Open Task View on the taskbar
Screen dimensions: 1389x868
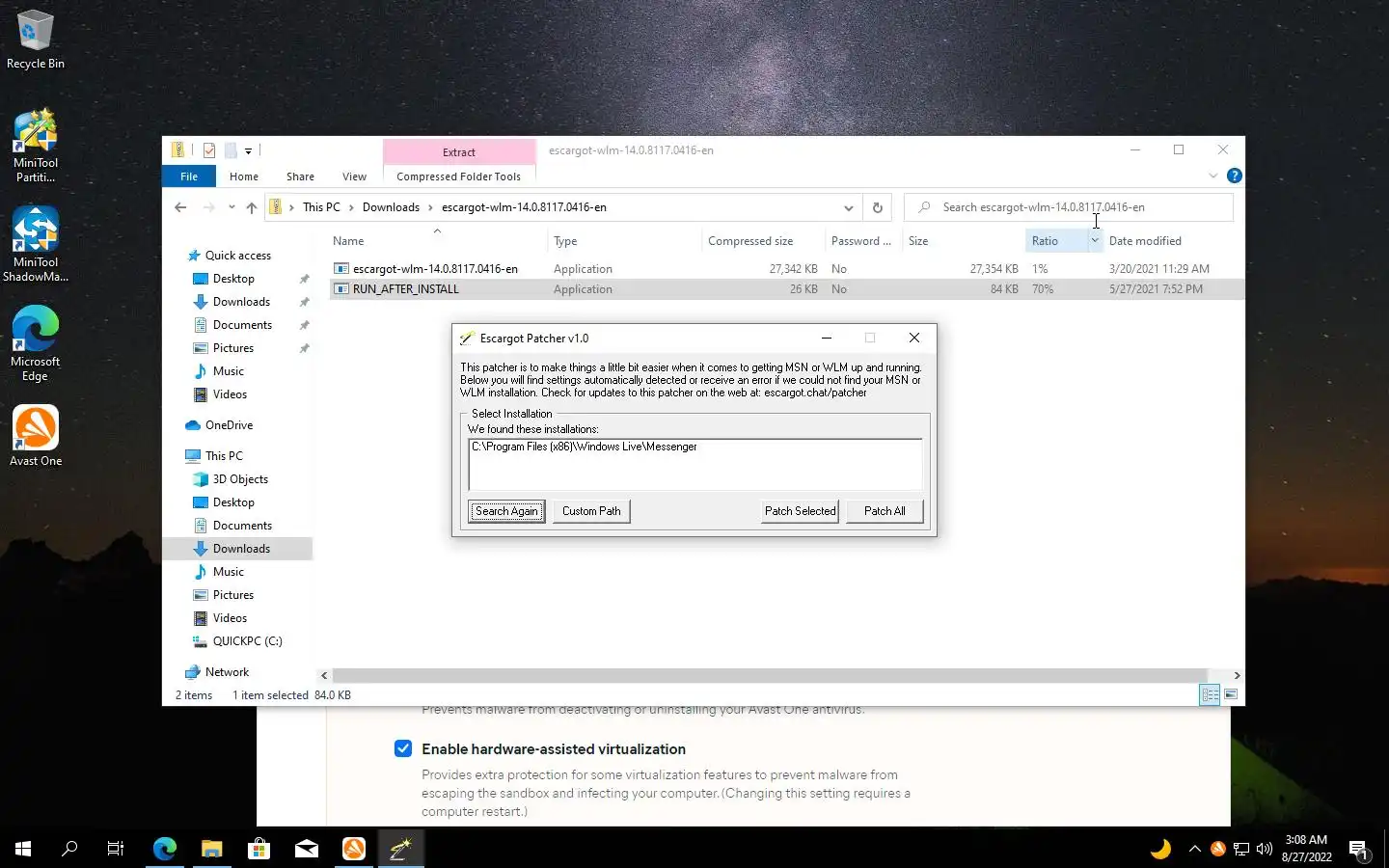116,849
